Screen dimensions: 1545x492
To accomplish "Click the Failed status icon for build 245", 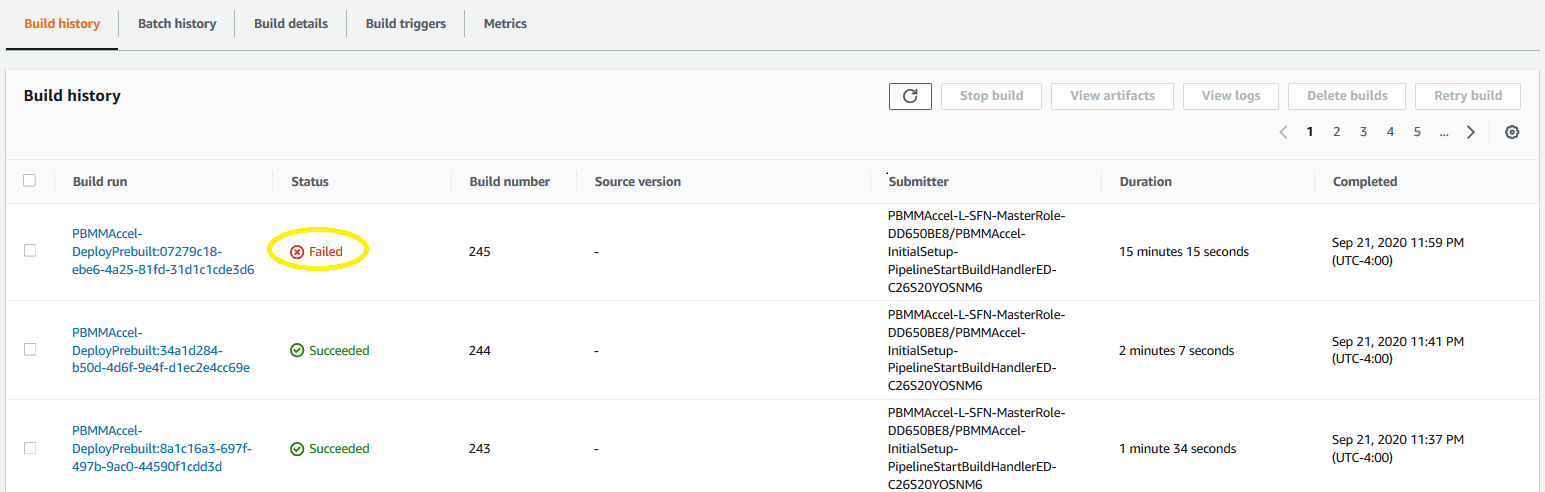I will (x=297, y=252).
